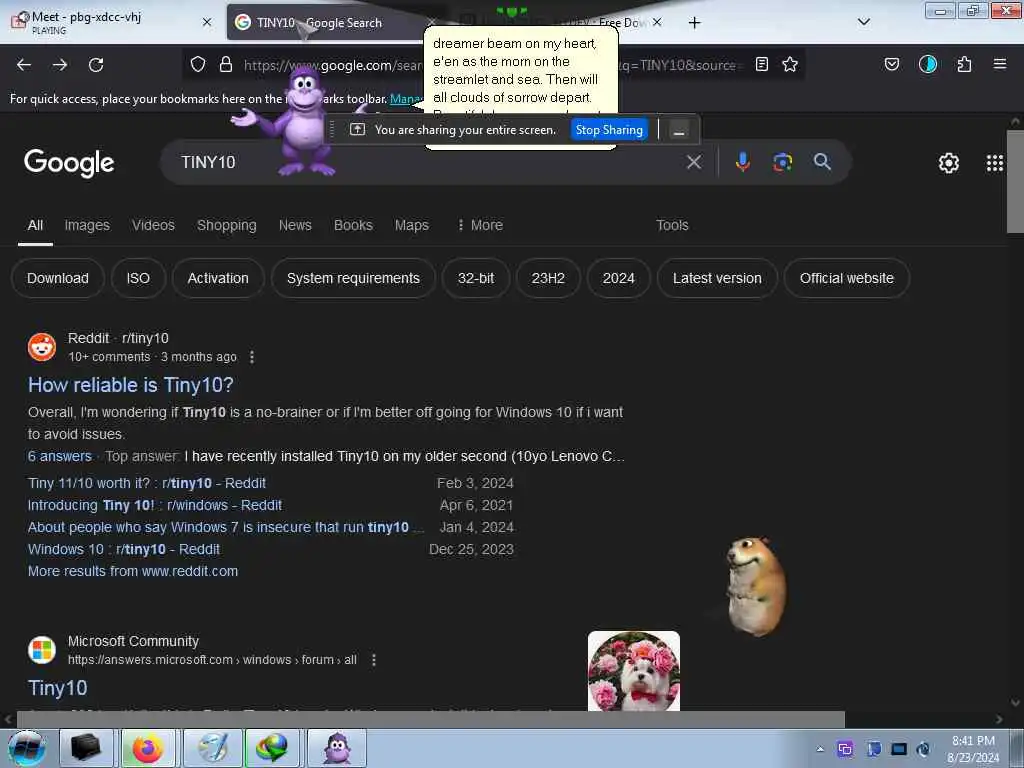The width and height of the screenshot is (1024, 768).
Task: Filter by Official website chip
Action: tap(846, 278)
